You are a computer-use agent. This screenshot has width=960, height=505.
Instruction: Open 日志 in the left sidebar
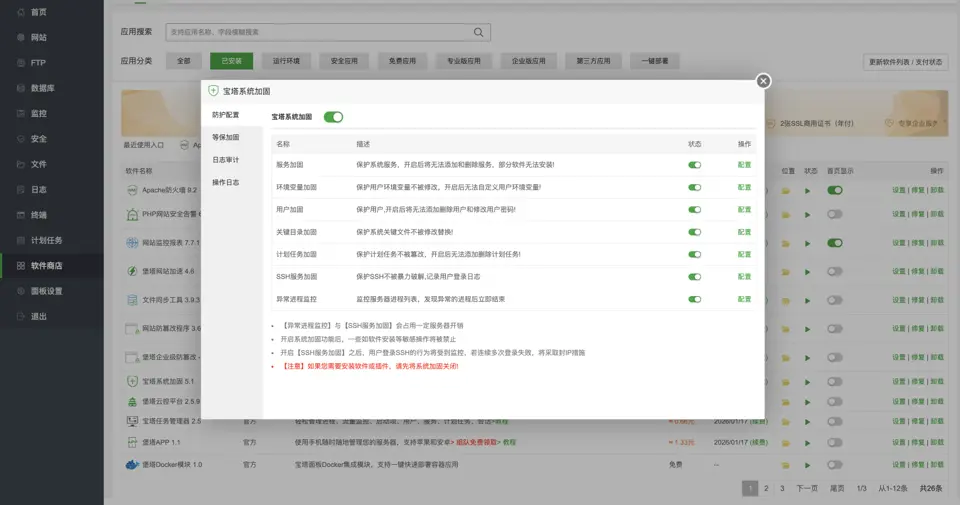[52, 190]
